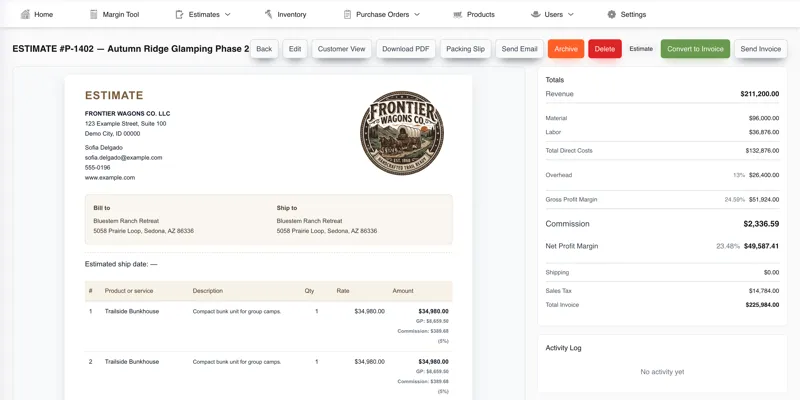This screenshot has height=400, width=800.
Task: Click the Totals panel heading
Action: point(555,80)
